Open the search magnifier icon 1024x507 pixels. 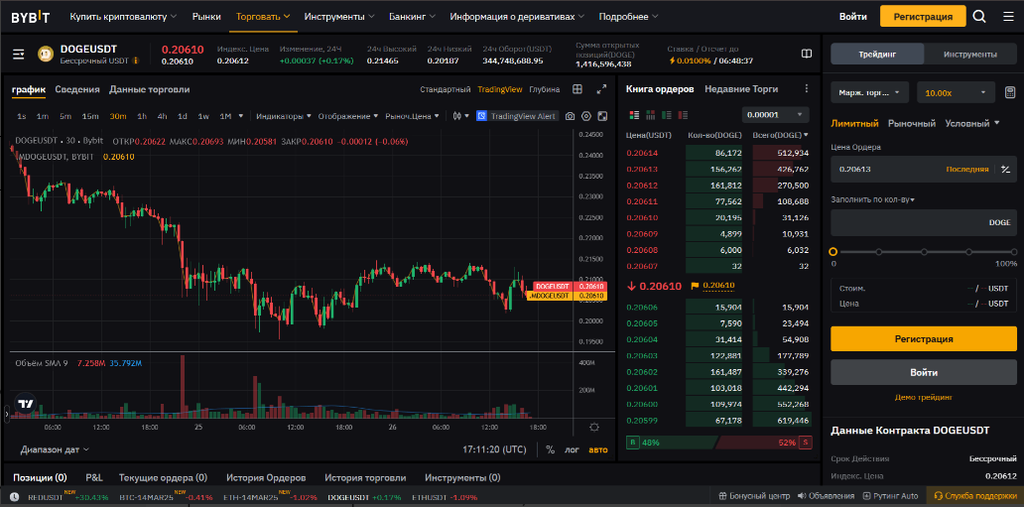click(979, 16)
